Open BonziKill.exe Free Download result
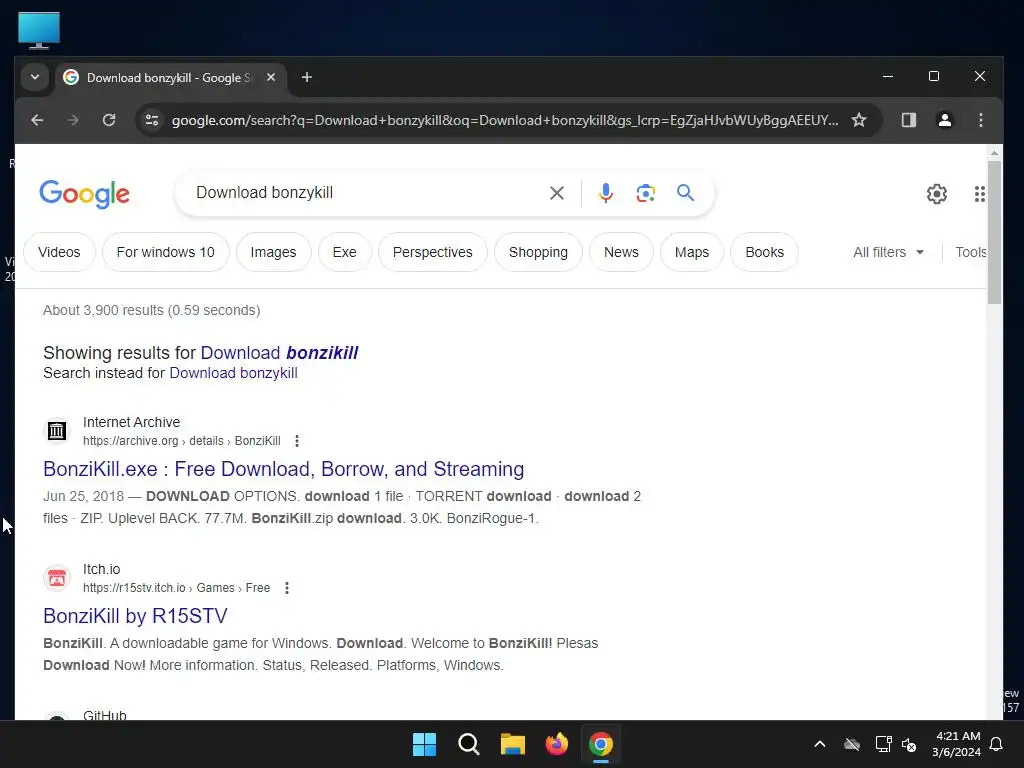Screen dimensions: 1024x768 [283, 469]
